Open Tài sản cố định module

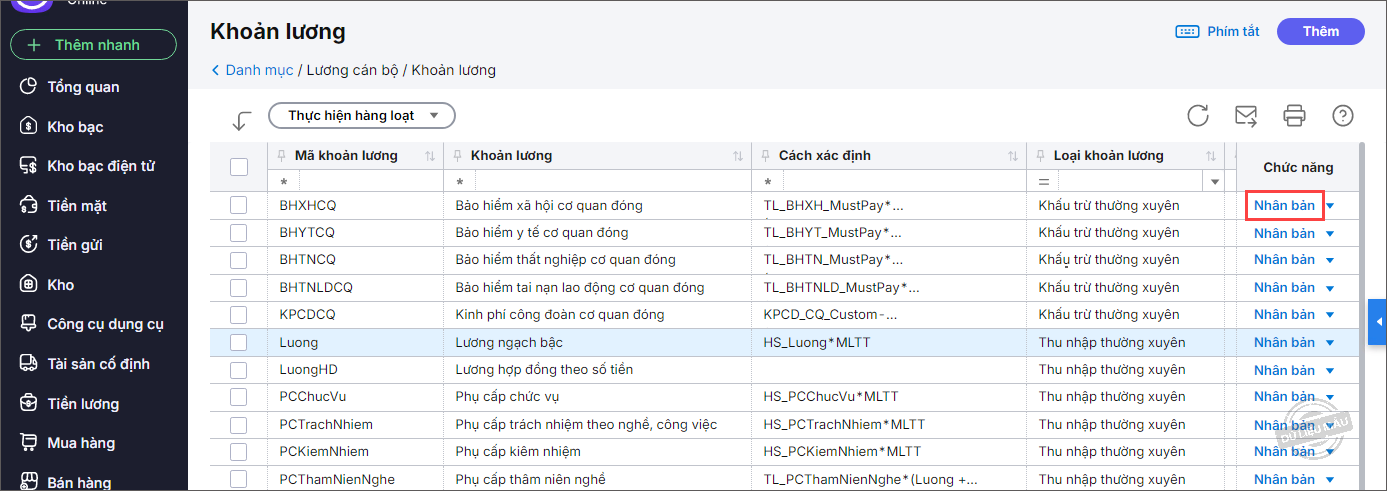click(98, 364)
